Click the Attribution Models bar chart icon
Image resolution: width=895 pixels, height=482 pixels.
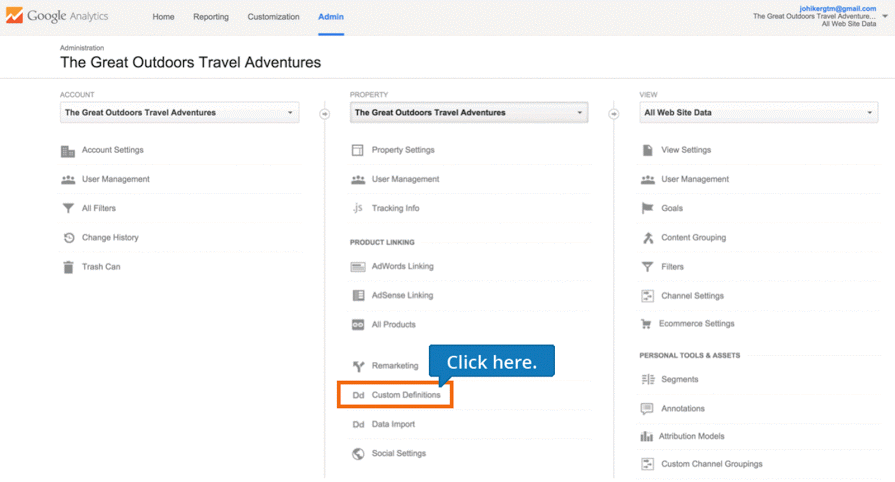click(x=646, y=436)
